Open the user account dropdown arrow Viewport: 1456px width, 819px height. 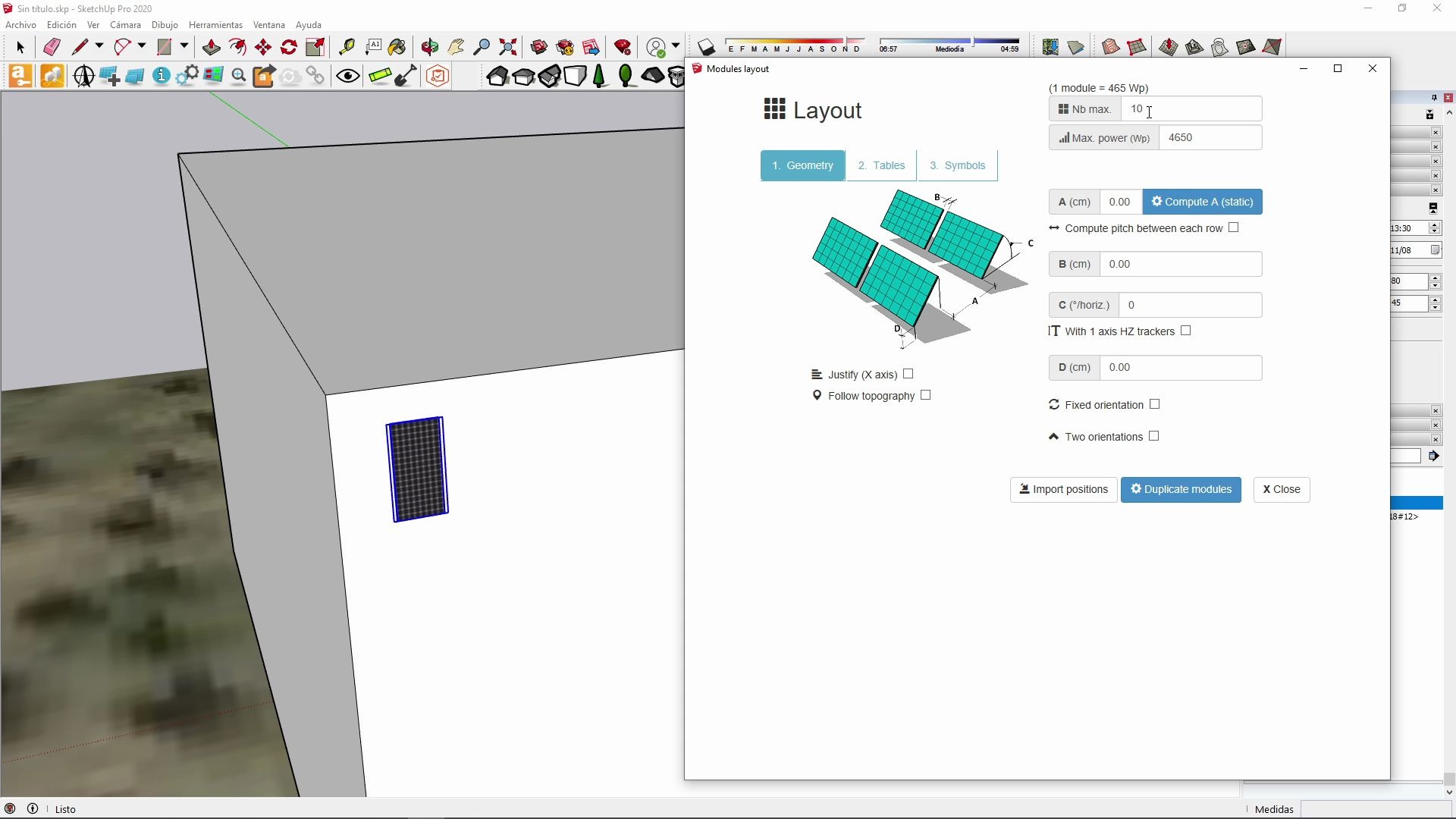675,46
